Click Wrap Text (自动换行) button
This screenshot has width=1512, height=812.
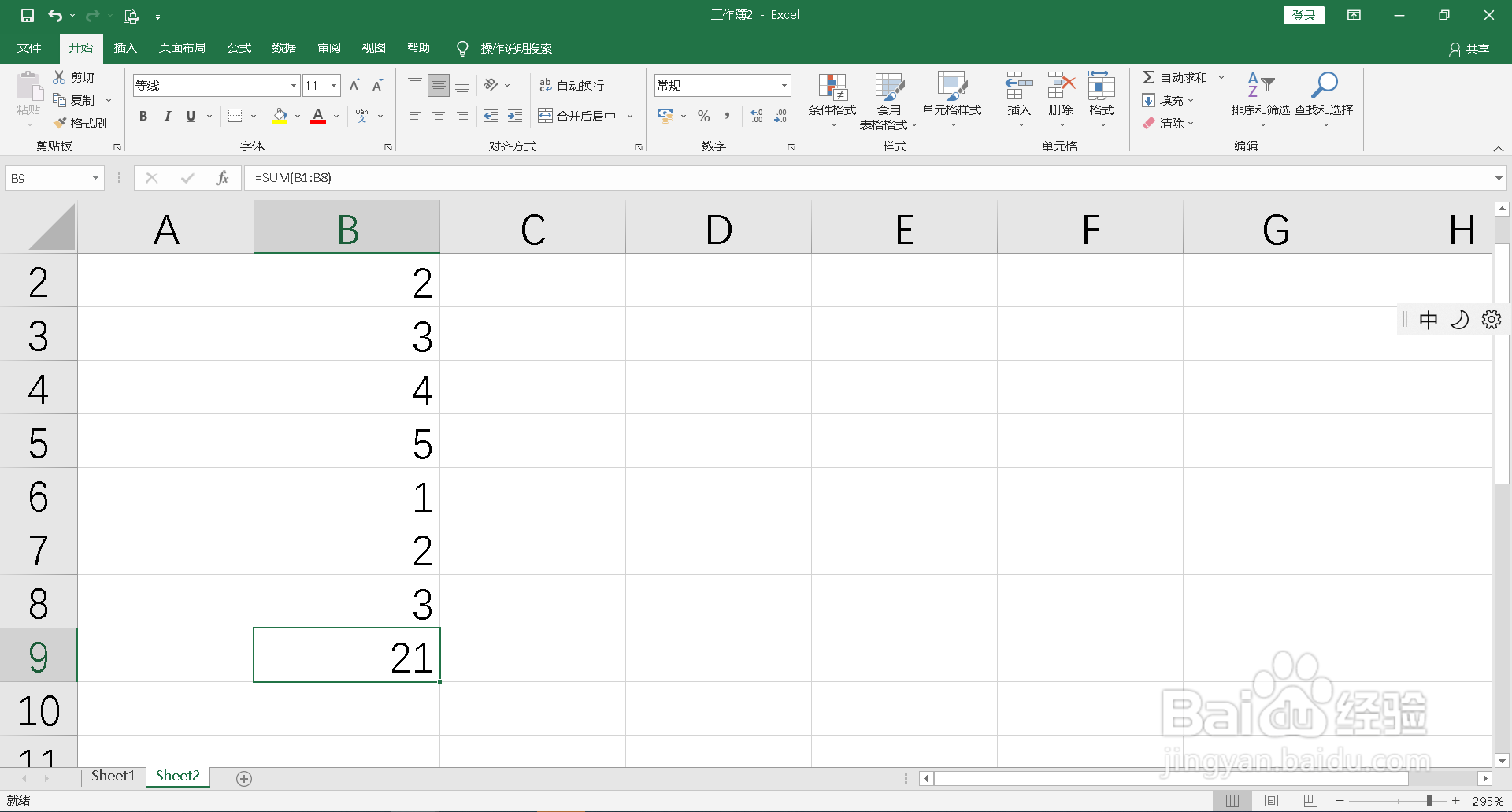click(572, 85)
